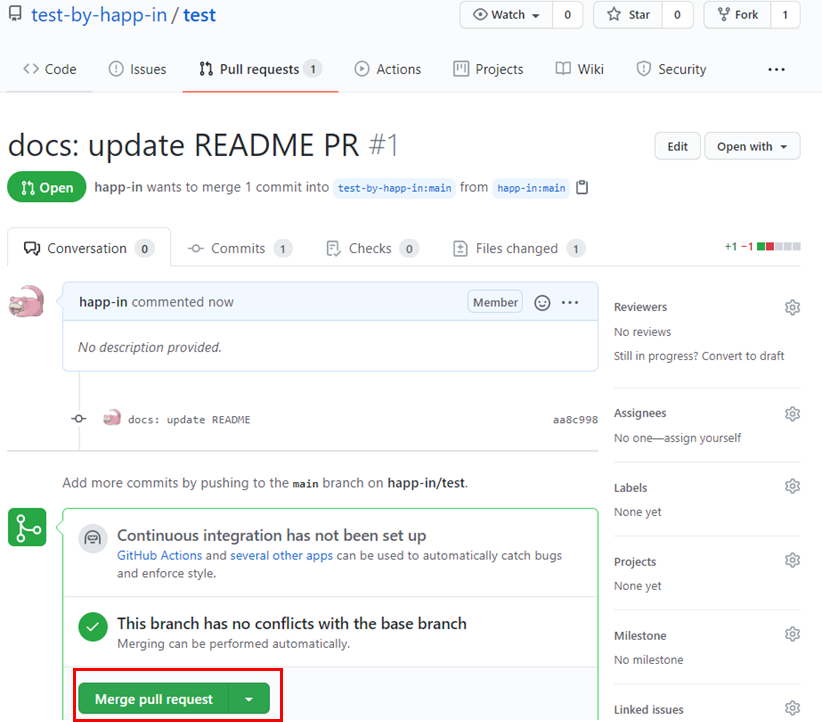
Task: Open the Projects tab
Action: (488, 69)
